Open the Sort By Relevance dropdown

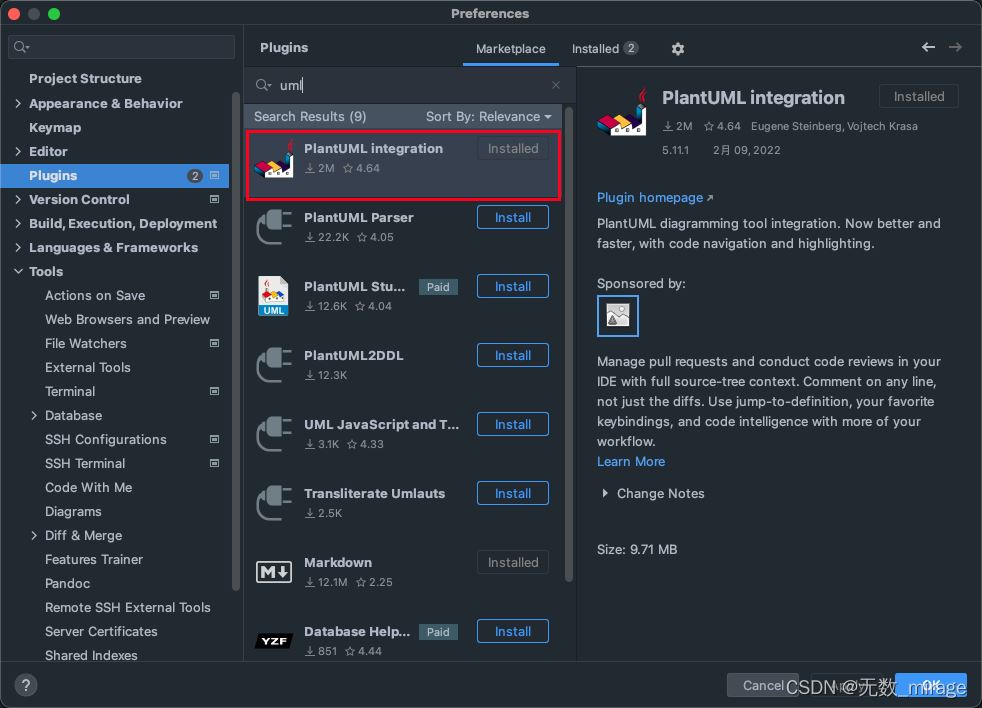click(488, 117)
